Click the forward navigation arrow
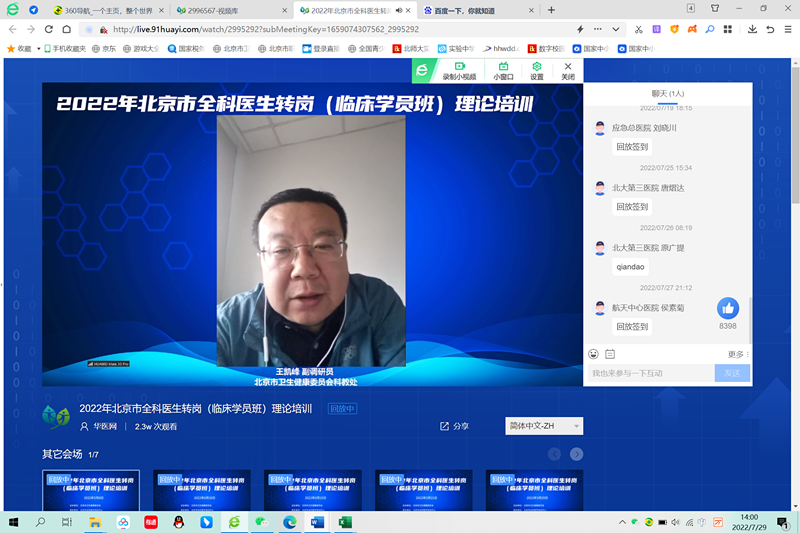This screenshot has height=533, width=800. point(31,29)
